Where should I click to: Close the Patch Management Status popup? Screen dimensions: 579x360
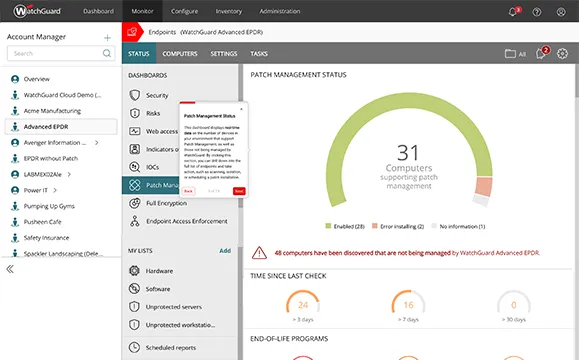coord(241,109)
